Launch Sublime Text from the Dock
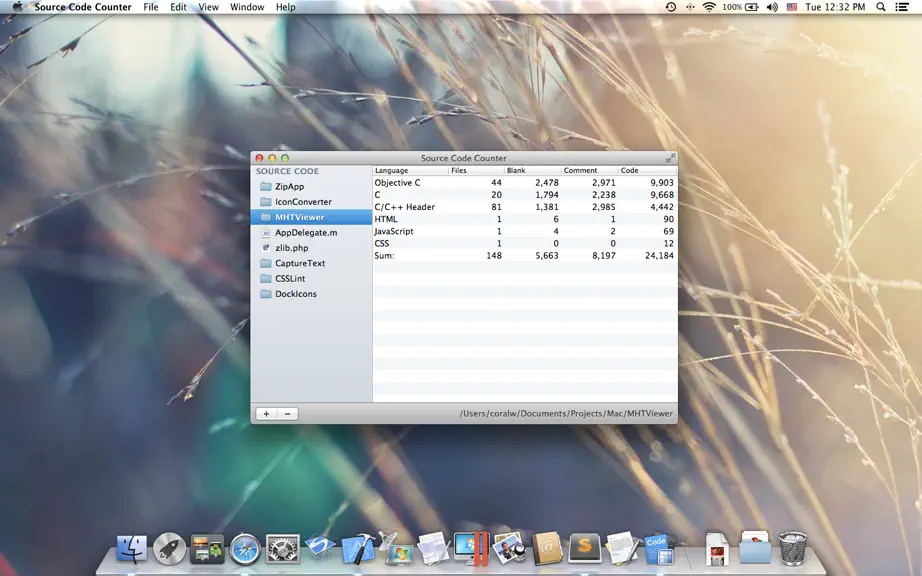Viewport: 922px width, 576px height. click(584, 549)
